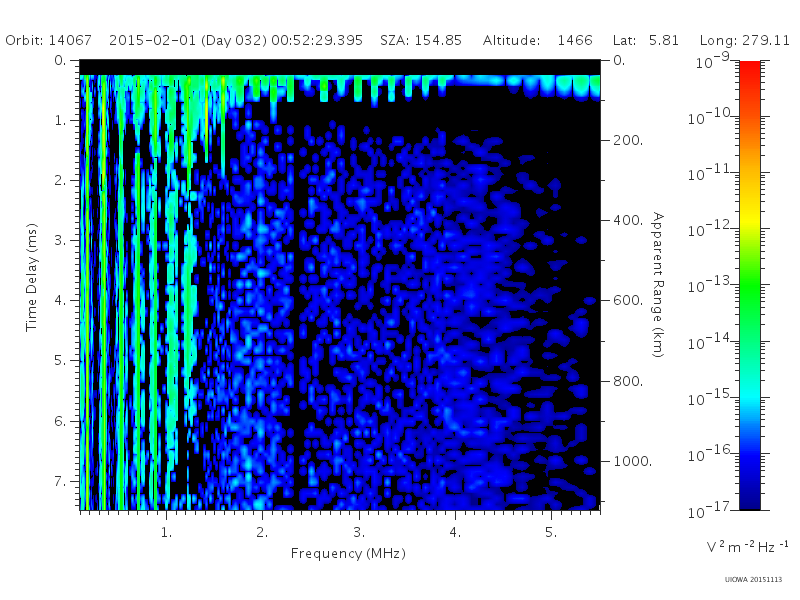Click the 'UIOWA 20151113' credit text
Image resolution: width=800 pixels, height=600 pixels.
(x=753, y=580)
